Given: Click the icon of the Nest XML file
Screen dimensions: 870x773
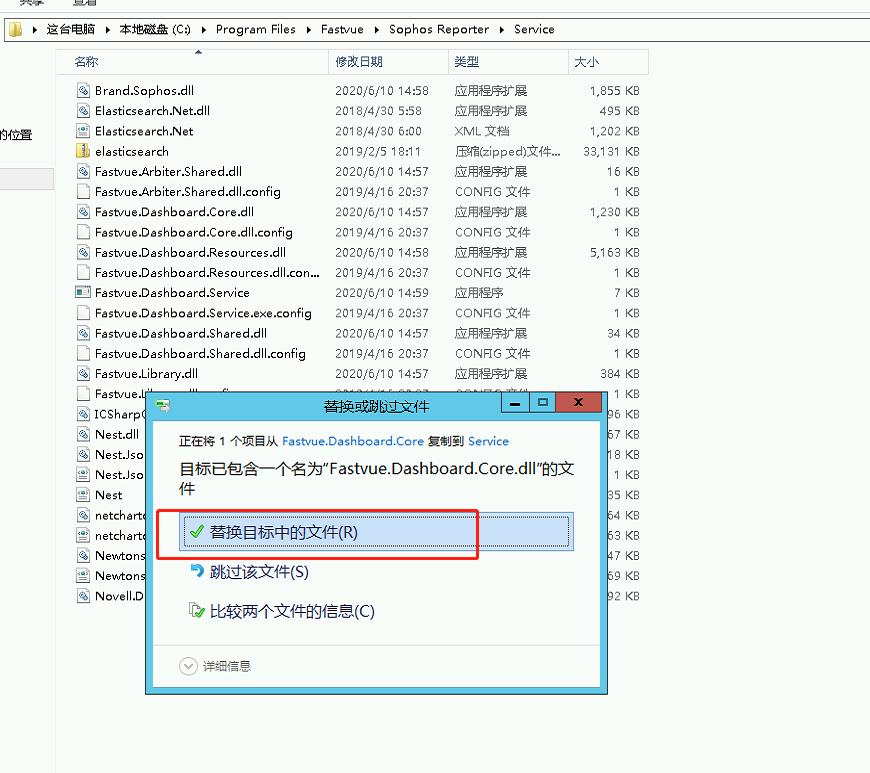Looking at the screenshot, I should tap(83, 494).
